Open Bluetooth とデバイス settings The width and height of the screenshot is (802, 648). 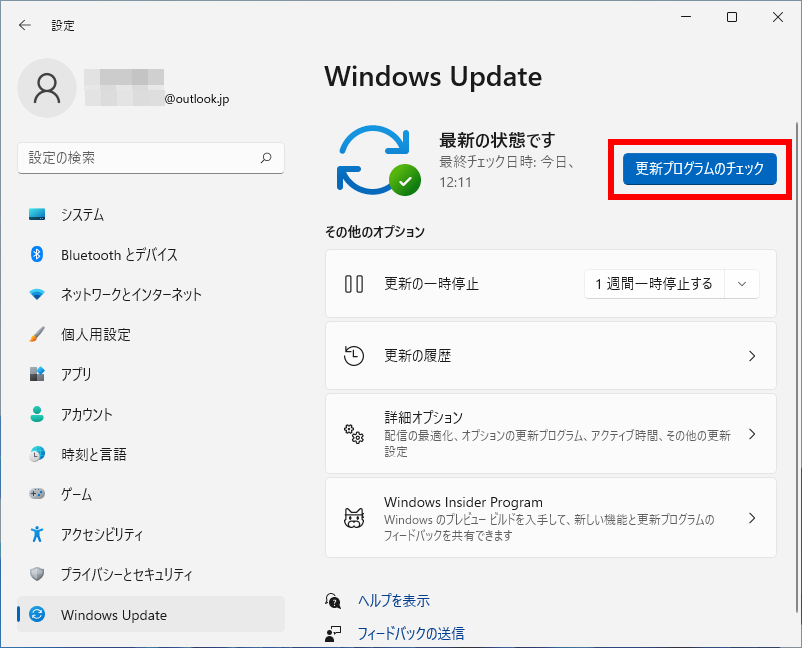(x=150, y=254)
